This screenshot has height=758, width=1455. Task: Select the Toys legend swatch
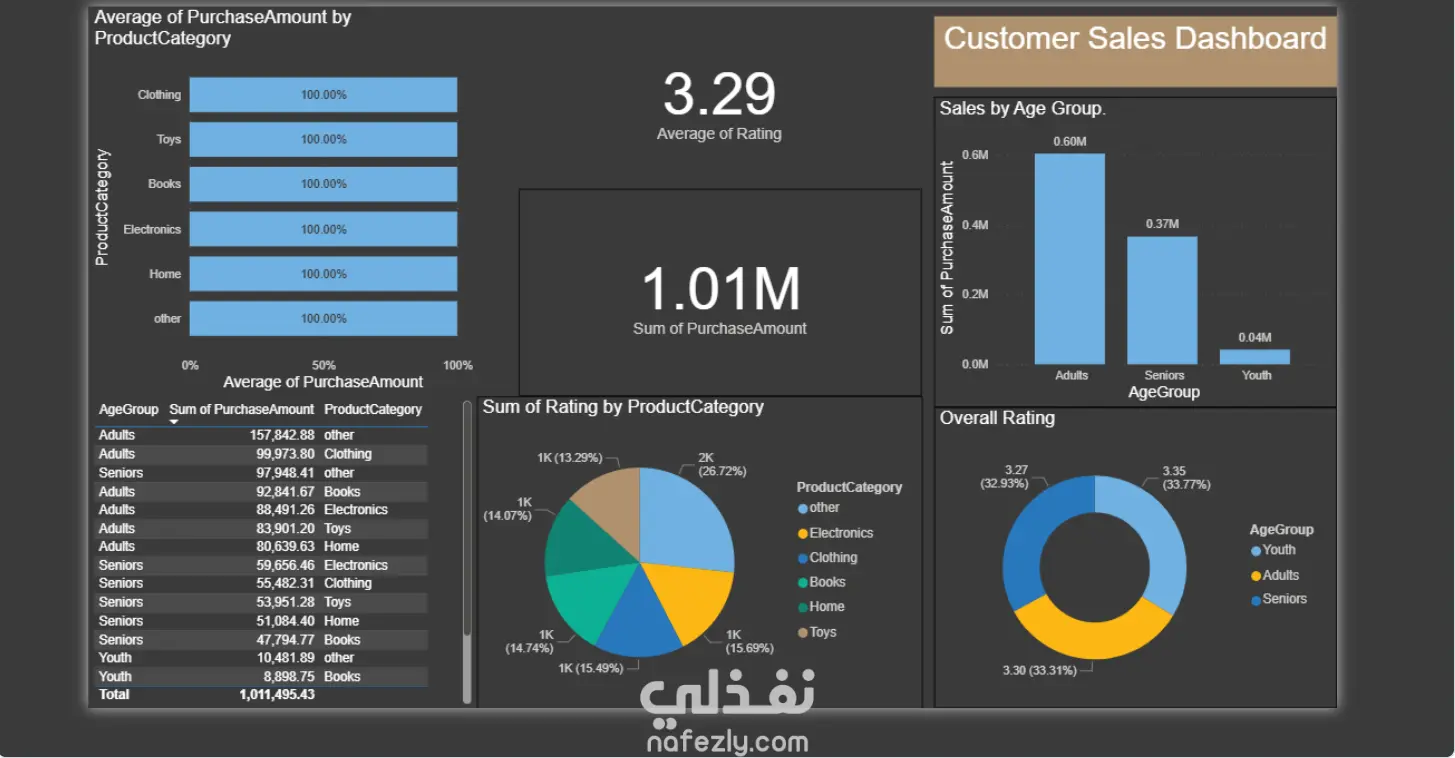[803, 632]
